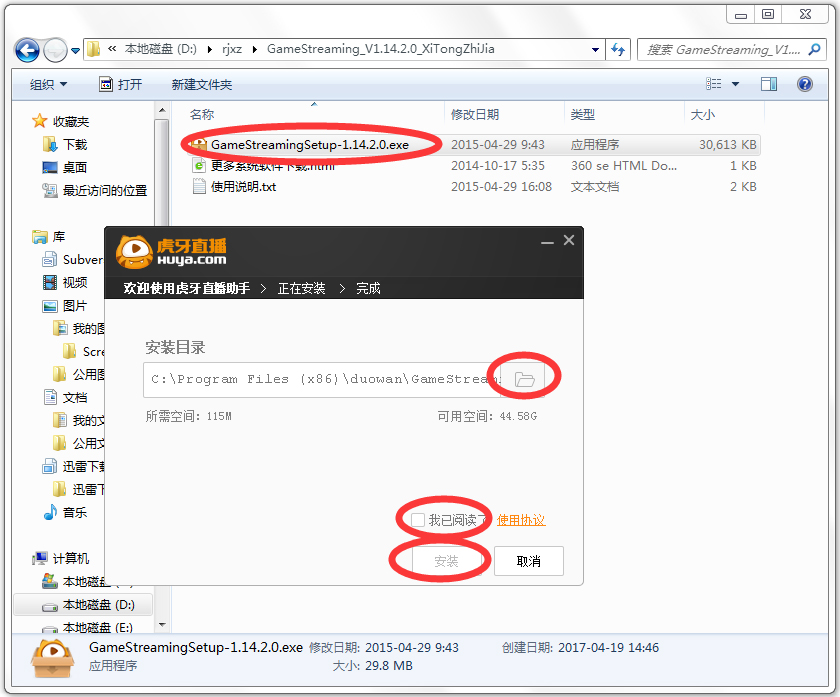Image resolution: width=840 pixels, height=697 pixels.
Task: Click 新建文件夹 in the toolbar
Action: pyautogui.click(x=202, y=84)
